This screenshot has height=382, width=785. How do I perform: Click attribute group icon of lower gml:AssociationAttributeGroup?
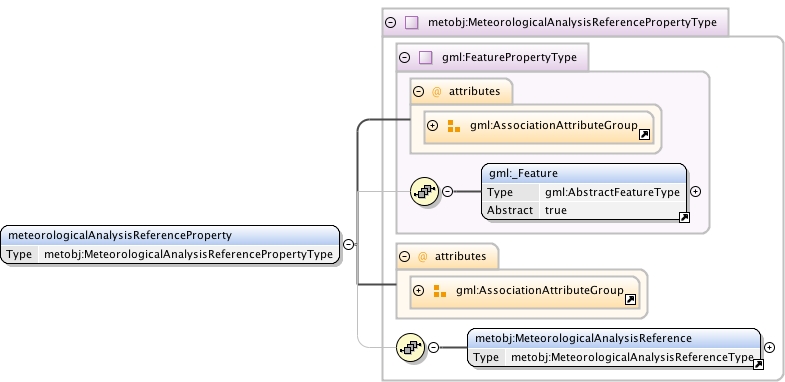pos(440,291)
